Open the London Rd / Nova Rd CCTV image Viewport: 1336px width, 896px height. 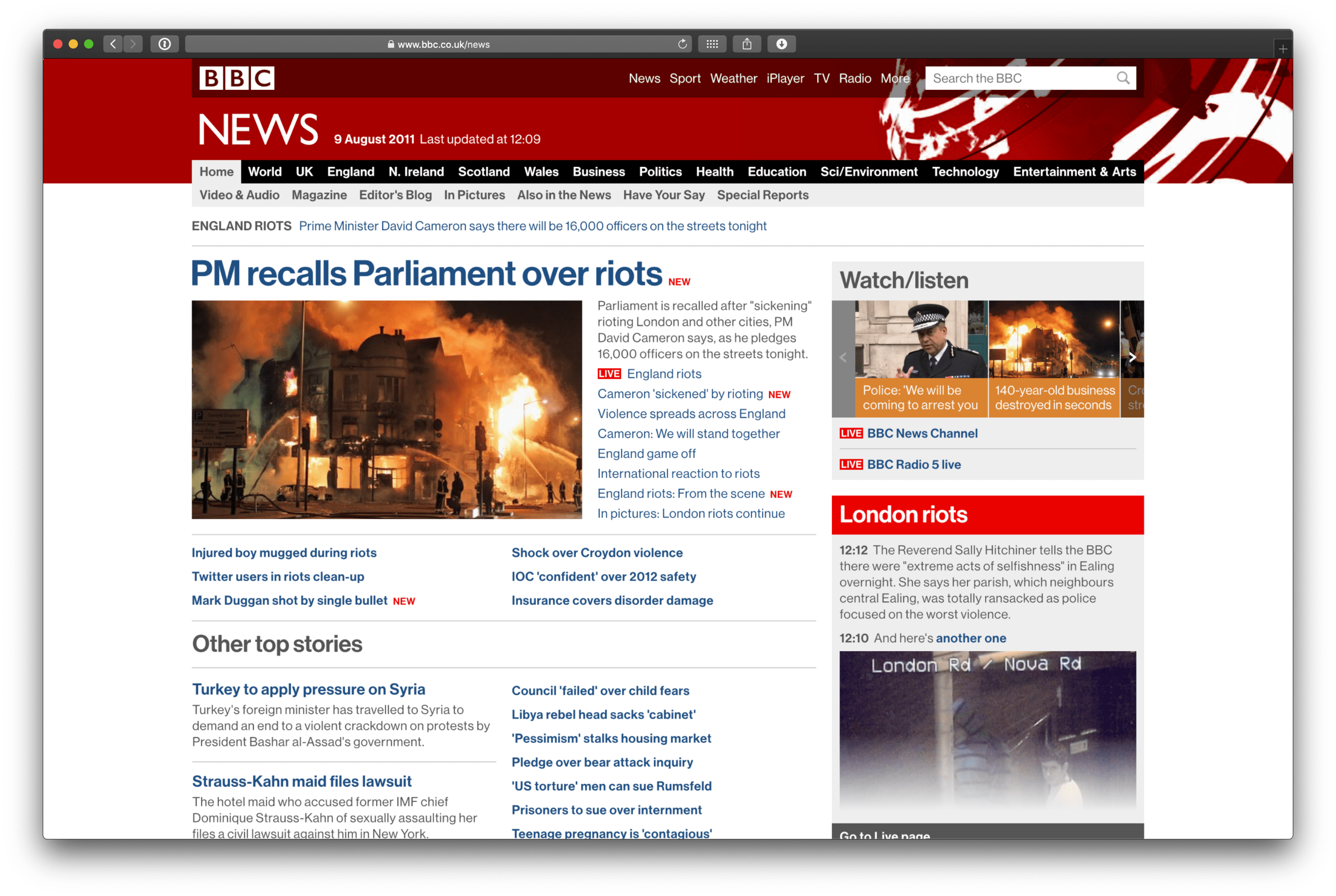click(987, 730)
